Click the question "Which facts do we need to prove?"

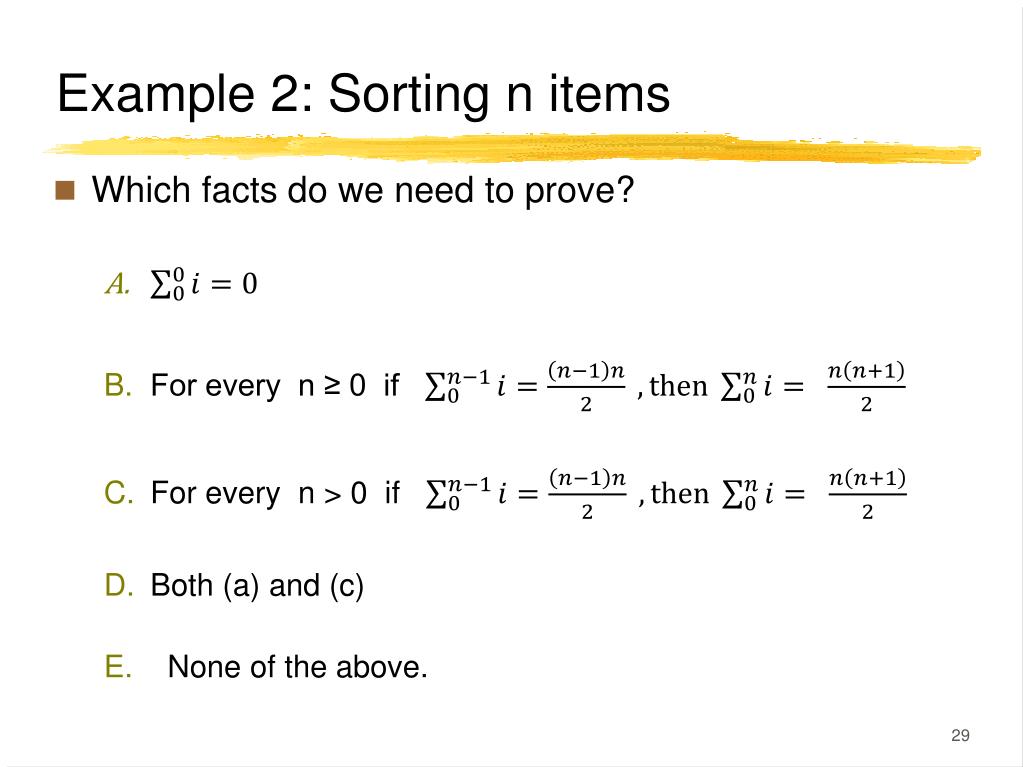[x=363, y=190]
